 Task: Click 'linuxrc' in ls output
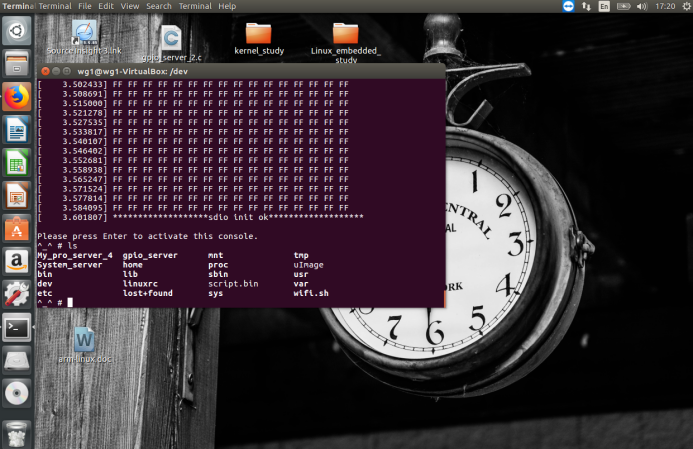(x=140, y=284)
